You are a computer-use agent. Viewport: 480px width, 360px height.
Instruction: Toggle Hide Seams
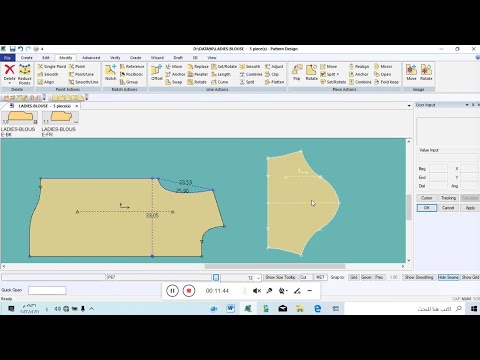(448, 277)
